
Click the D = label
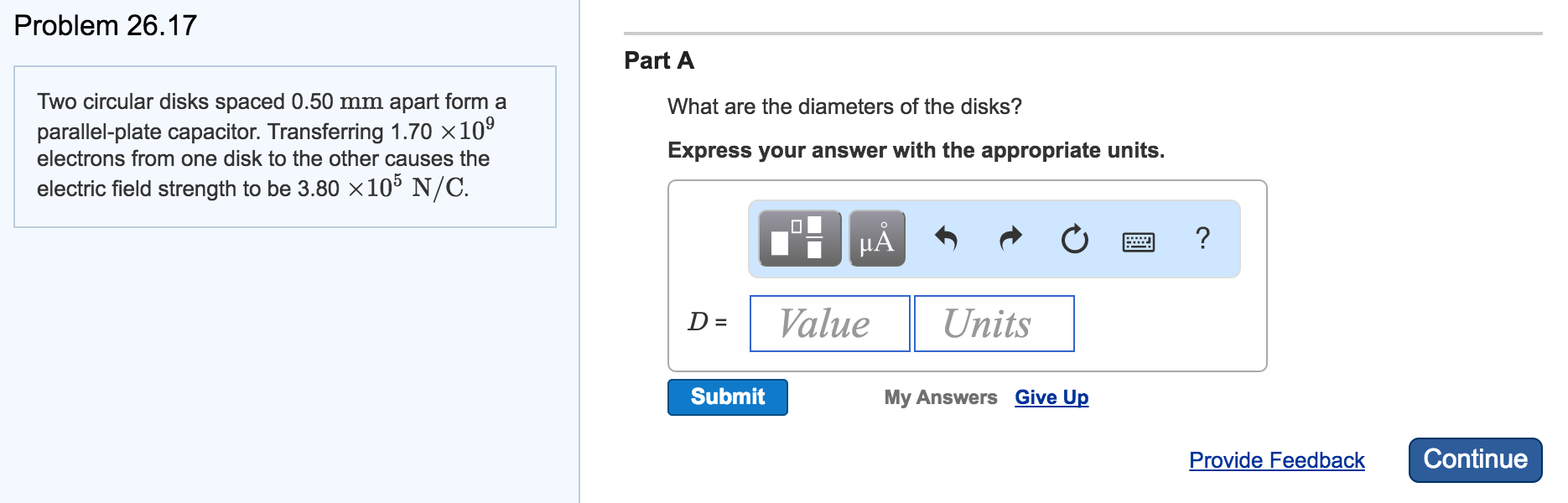707,322
